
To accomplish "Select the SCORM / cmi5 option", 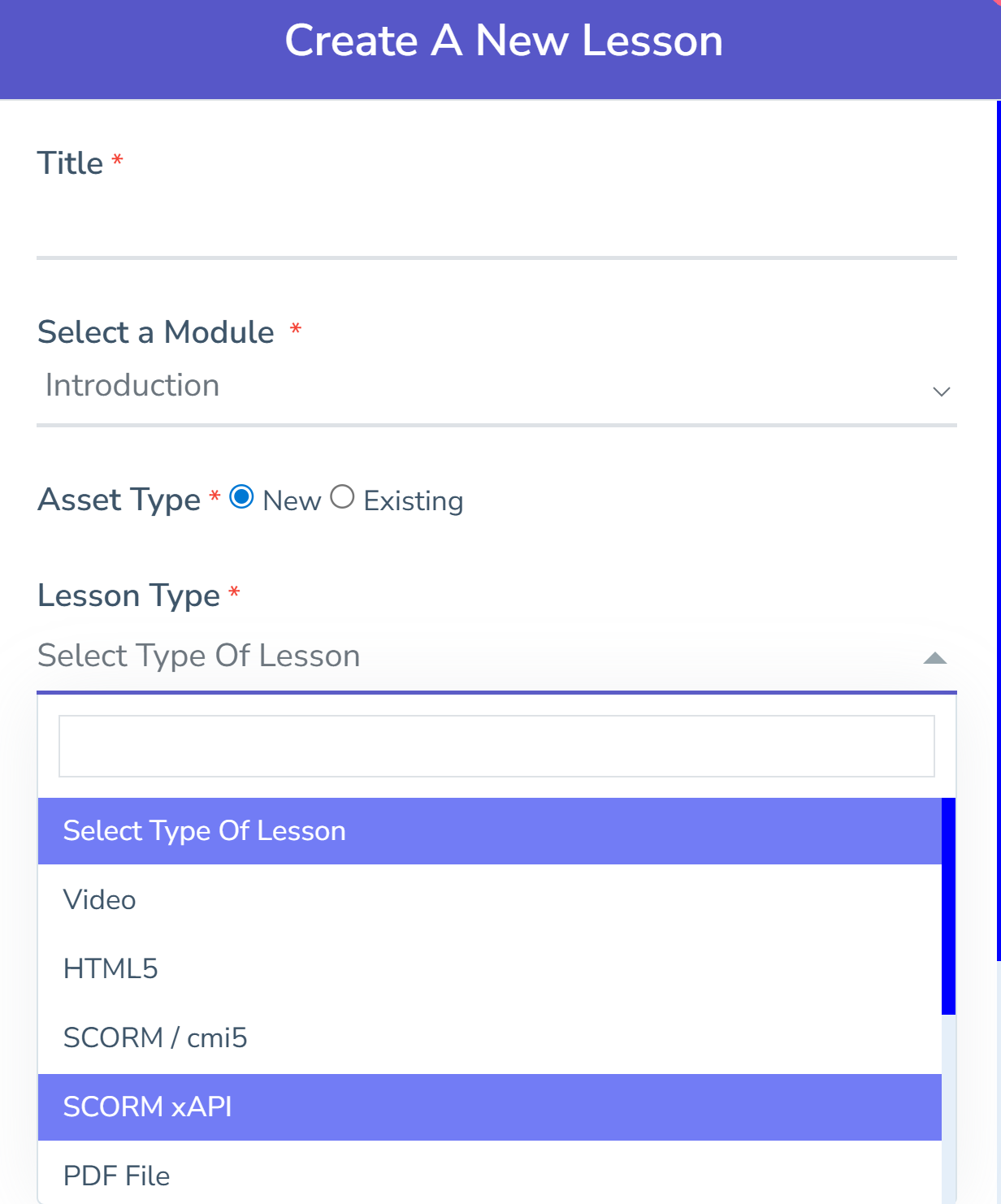I will (155, 1038).
